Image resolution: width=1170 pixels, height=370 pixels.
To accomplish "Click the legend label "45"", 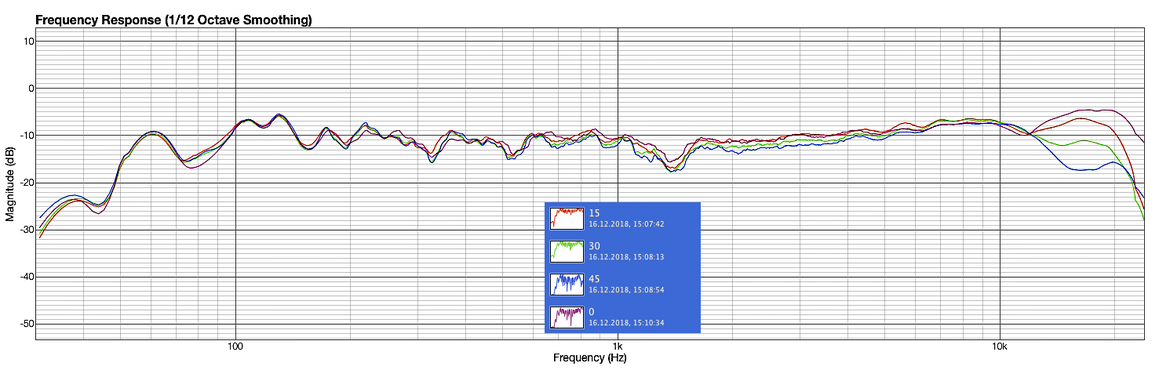I will [594, 279].
